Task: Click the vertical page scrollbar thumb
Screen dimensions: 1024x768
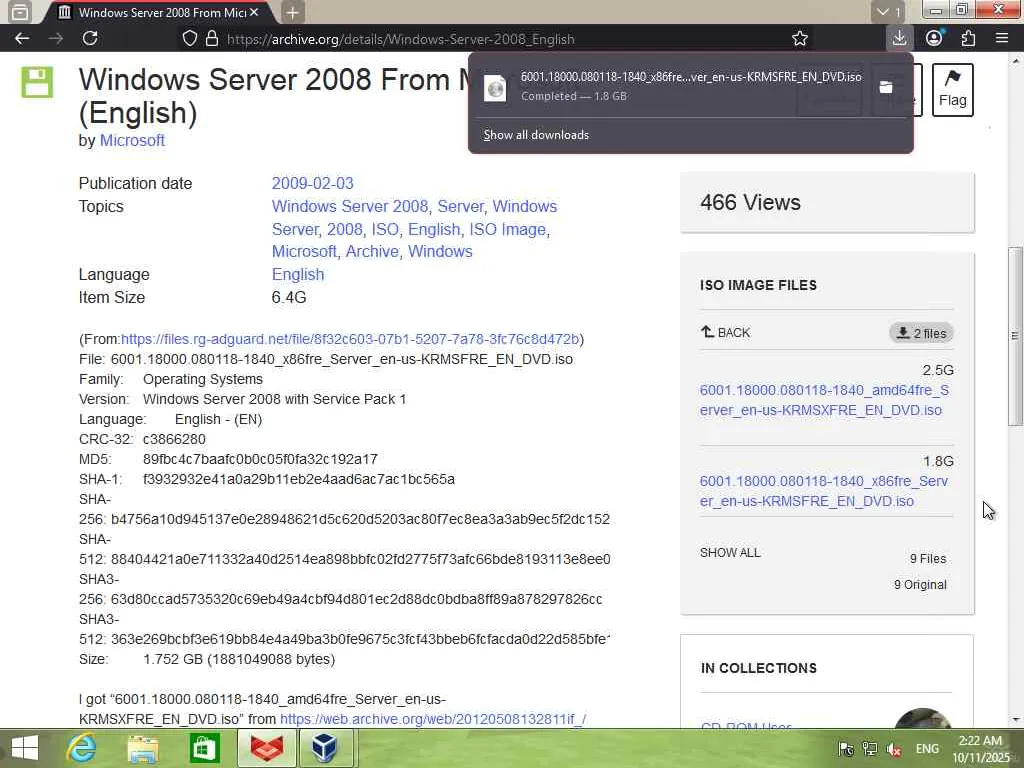Action: click(x=1015, y=336)
